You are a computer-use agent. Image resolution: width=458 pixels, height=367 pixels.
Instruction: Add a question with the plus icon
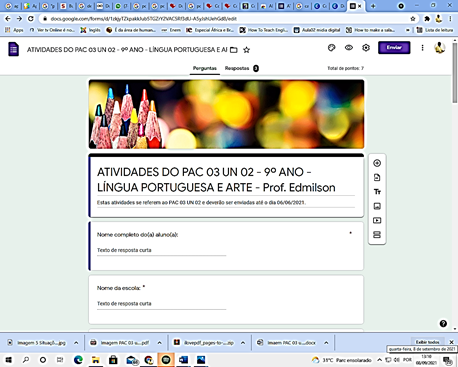click(x=377, y=163)
